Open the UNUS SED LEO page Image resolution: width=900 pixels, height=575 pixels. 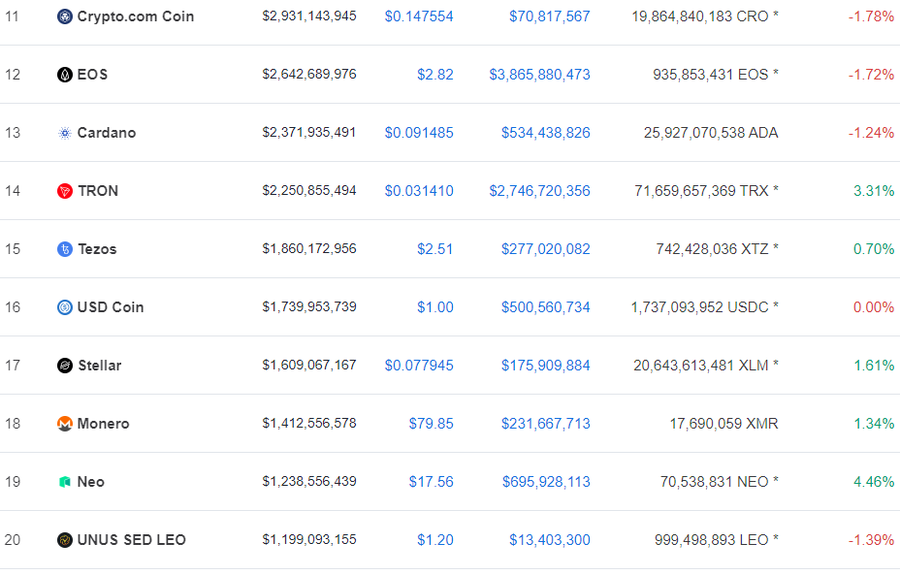(x=131, y=540)
